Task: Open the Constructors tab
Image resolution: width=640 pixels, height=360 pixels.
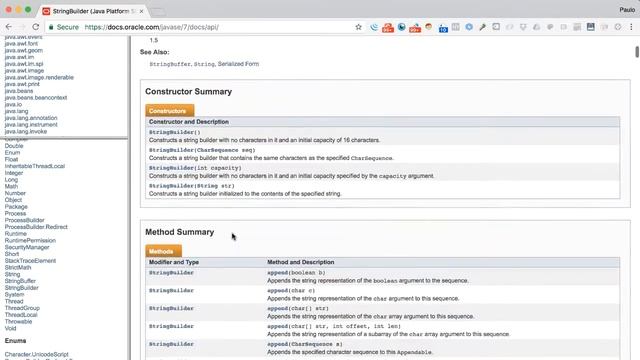Action: pos(169,111)
